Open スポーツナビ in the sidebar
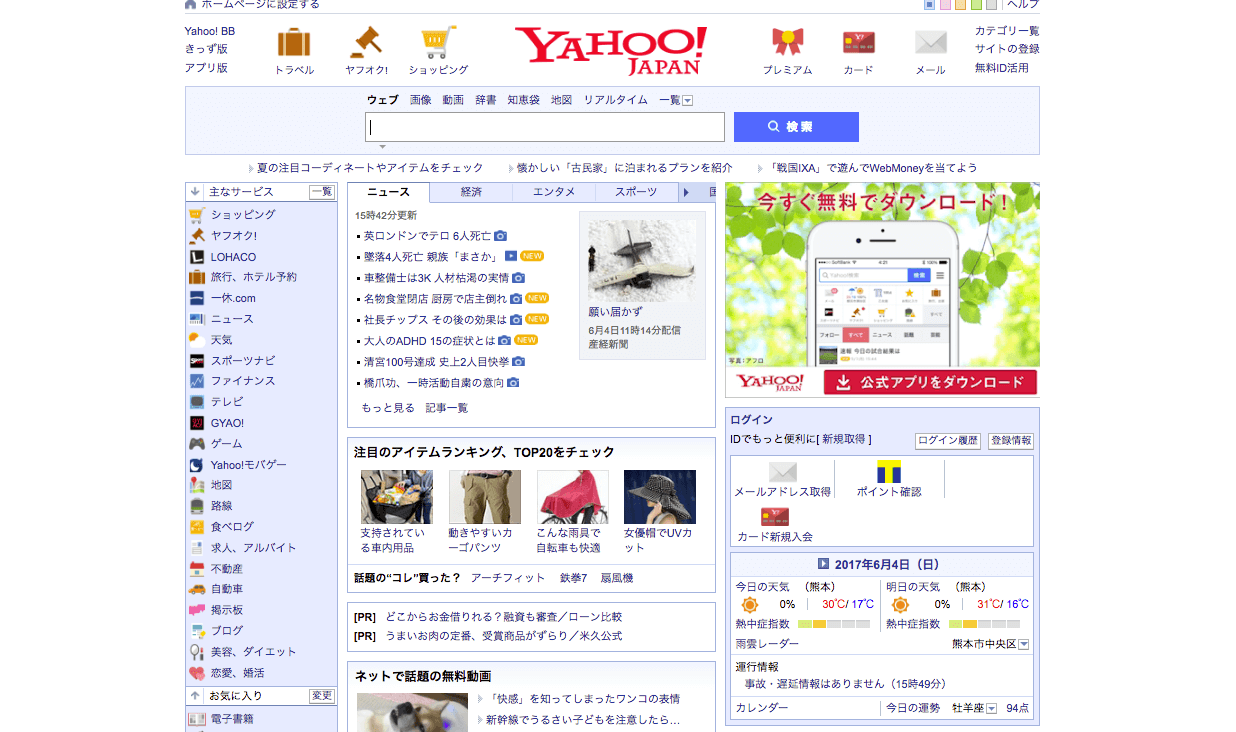The width and height of the screenshot is (1236, 732). pos(243,360)
